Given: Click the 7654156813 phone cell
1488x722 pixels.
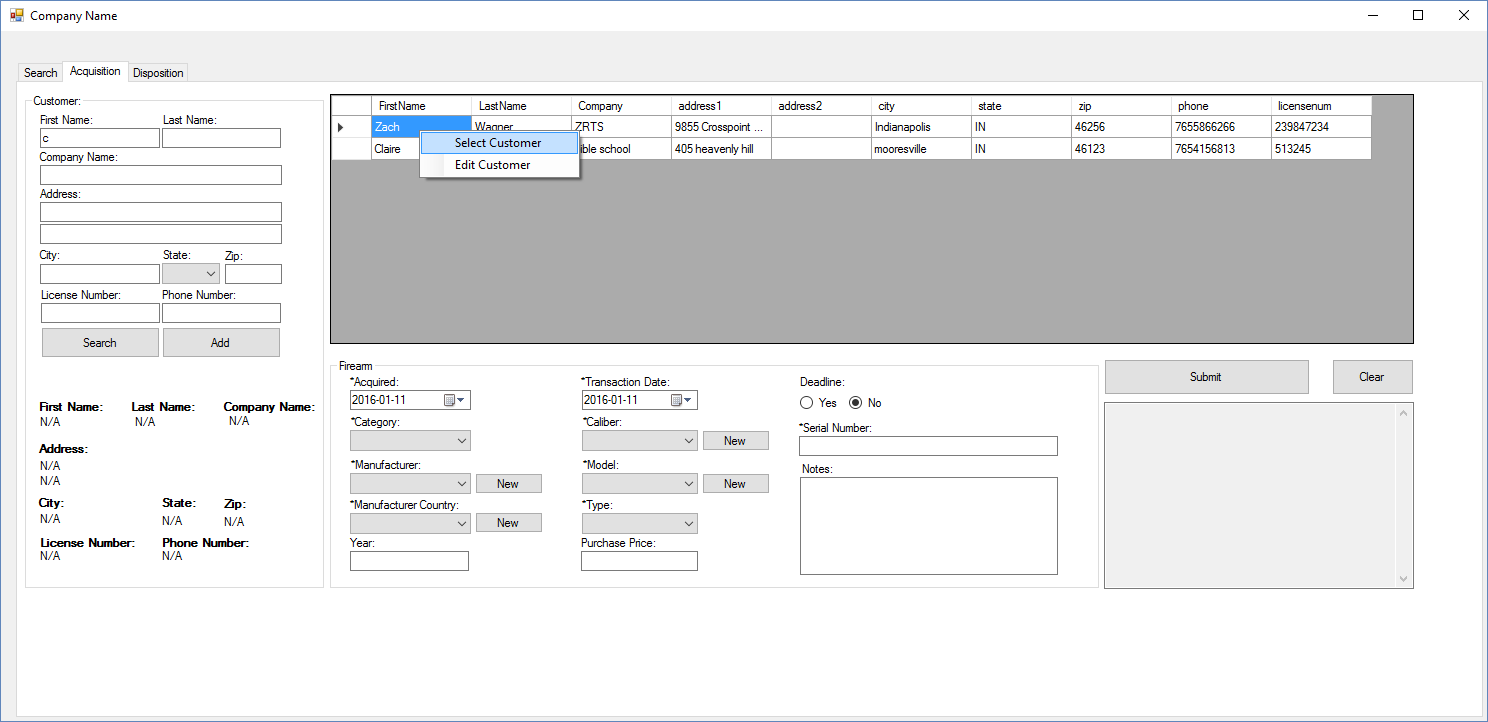Looking at the screenshot, I should (x=1221, y=149).
